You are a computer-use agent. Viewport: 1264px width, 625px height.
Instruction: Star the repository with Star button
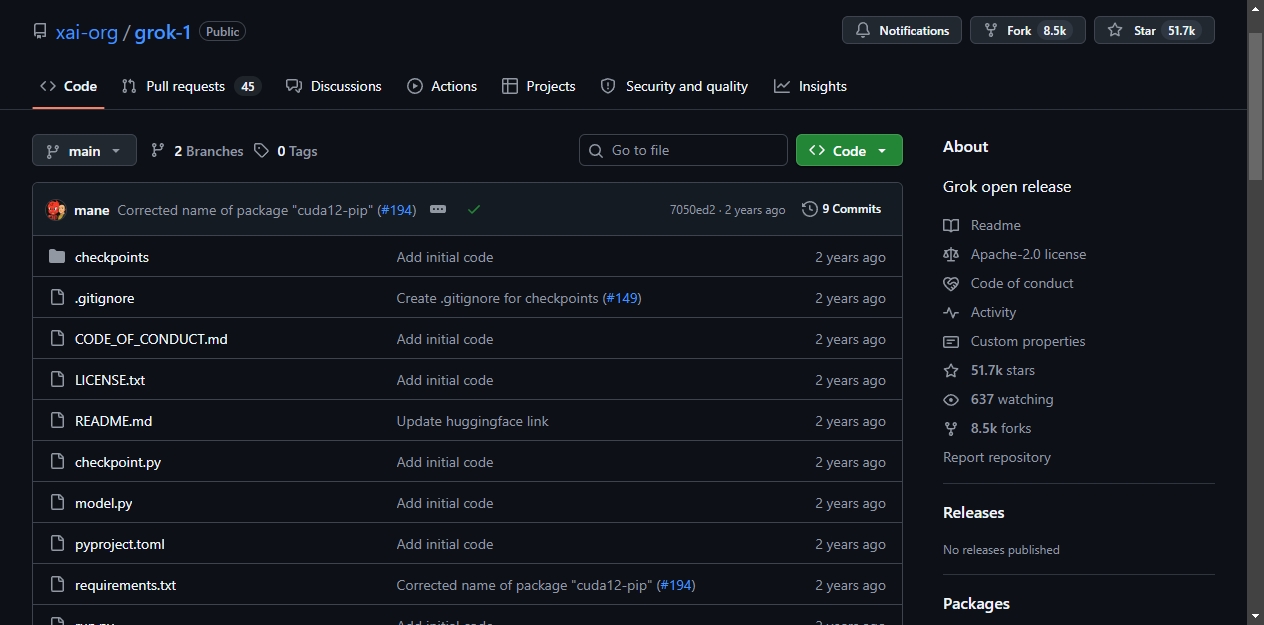[1154, 30]
